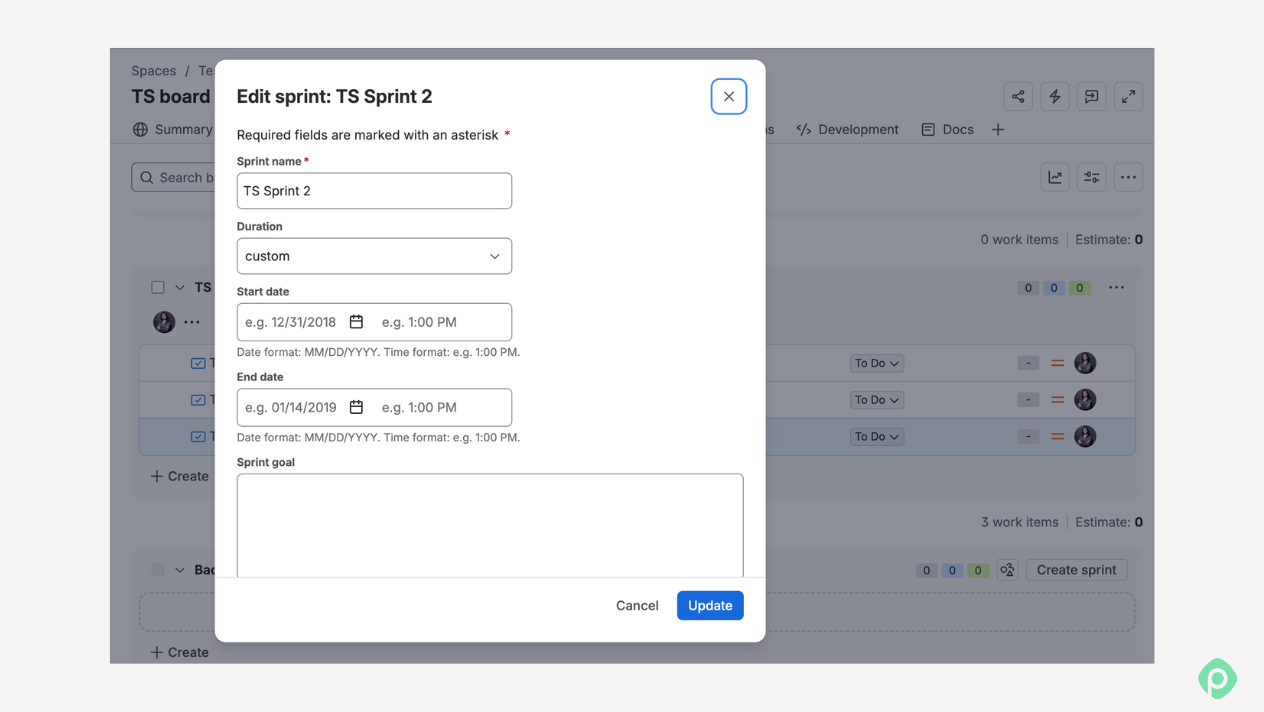1264x712 pixels.
Task: Open the End date calendar picker icon
Action: [356, 407]
